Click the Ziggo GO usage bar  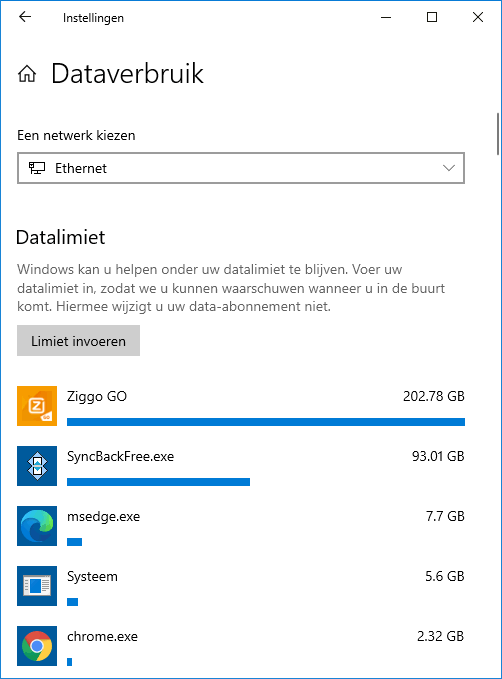[x=266, y=422]
